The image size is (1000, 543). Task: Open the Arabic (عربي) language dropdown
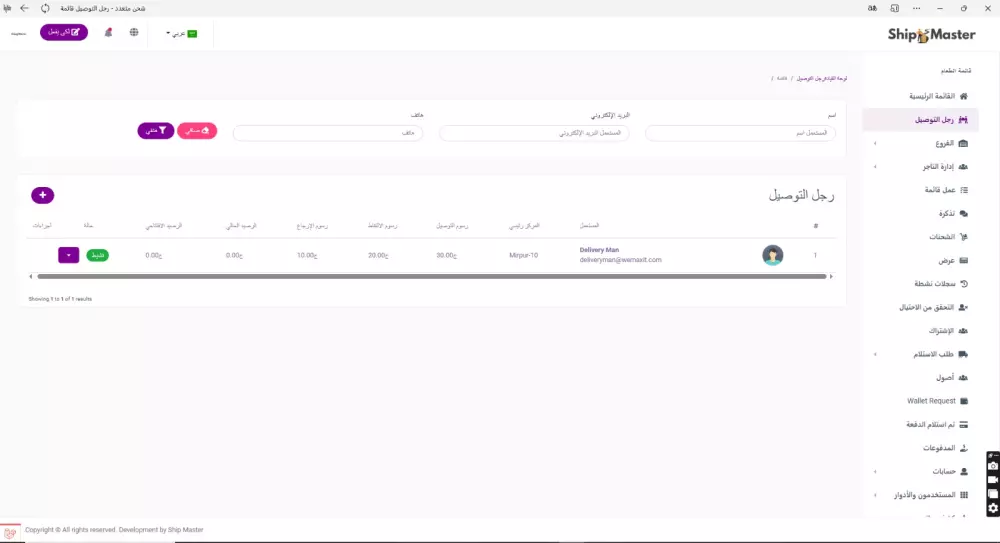tap(182, 33)
